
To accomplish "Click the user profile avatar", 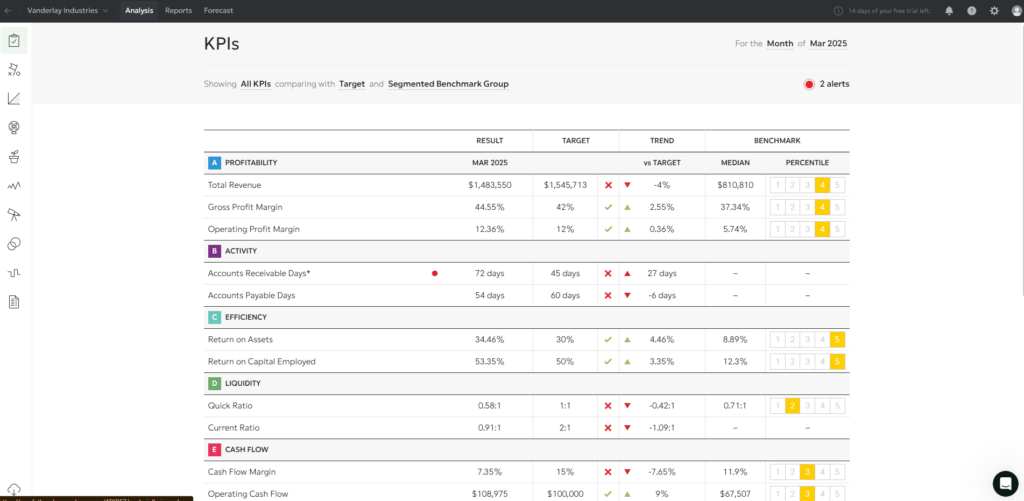I will [x=1013, y=11].
